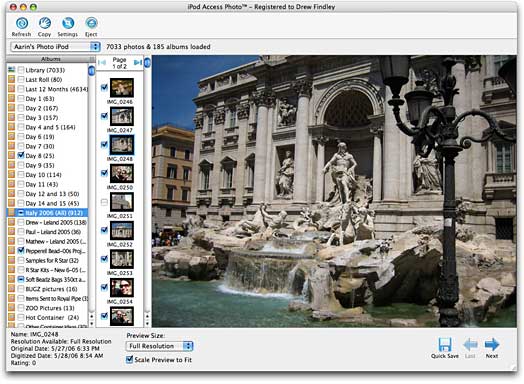Viewport: 524px width, 384px height.
Task: Toggle Scale Preview to Fit checkbox
Action: 129,360
